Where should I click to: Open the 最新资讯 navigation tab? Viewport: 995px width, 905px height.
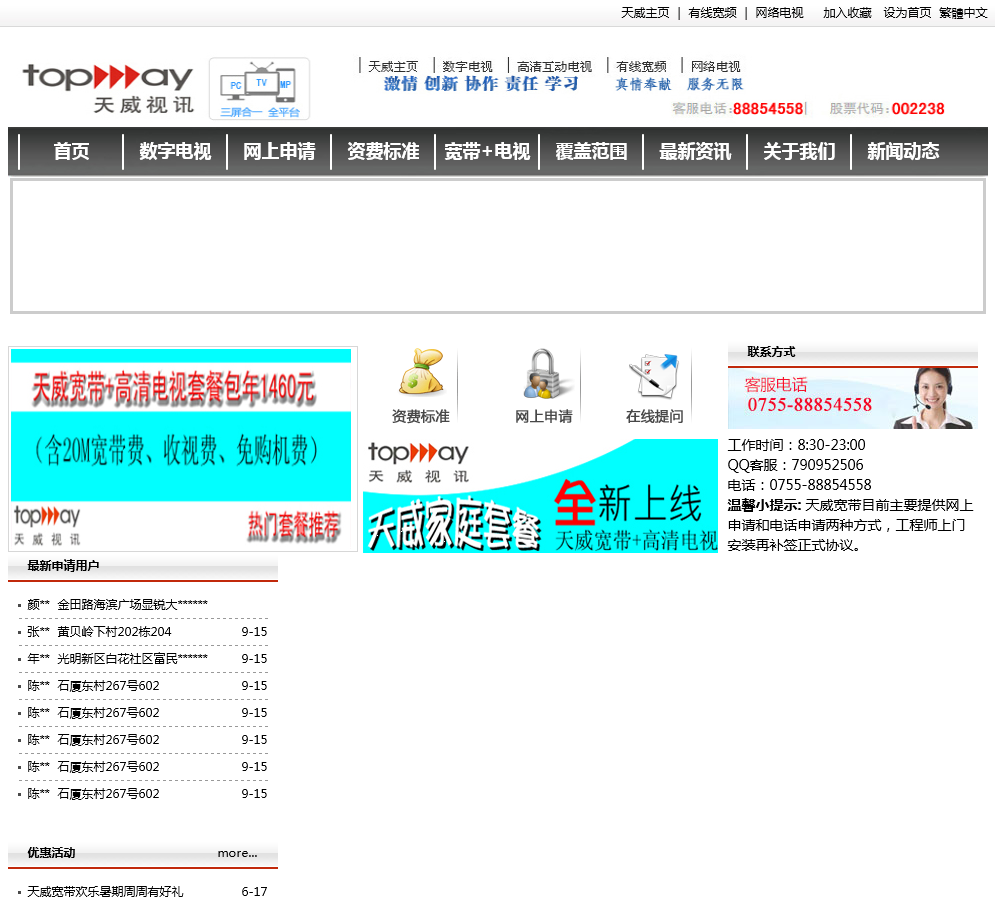[x=695, y=152]
